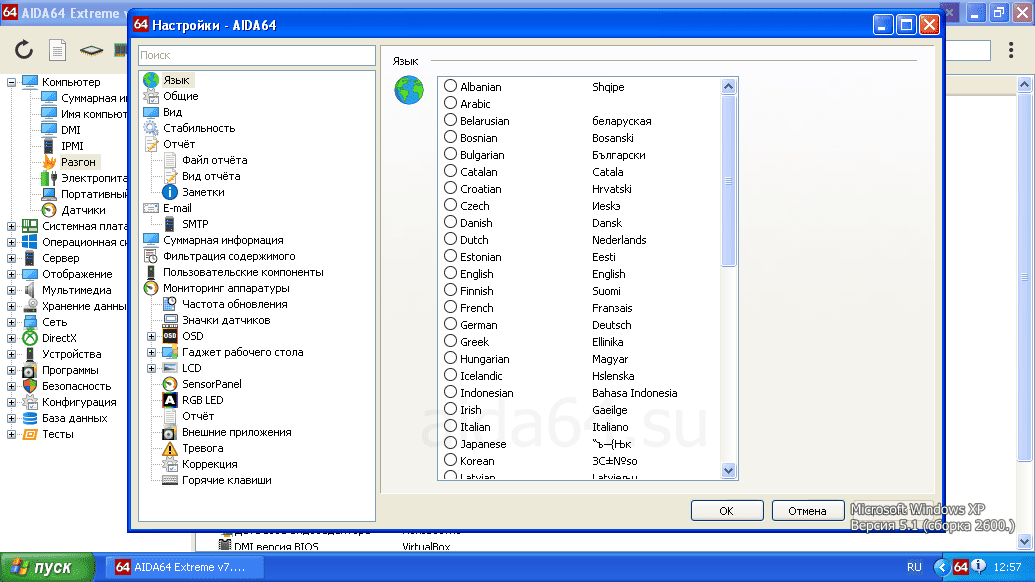Collapse the Компьютер node in main tree
This screenshot has width=1035, height=582.
click(x=11, y=82)
